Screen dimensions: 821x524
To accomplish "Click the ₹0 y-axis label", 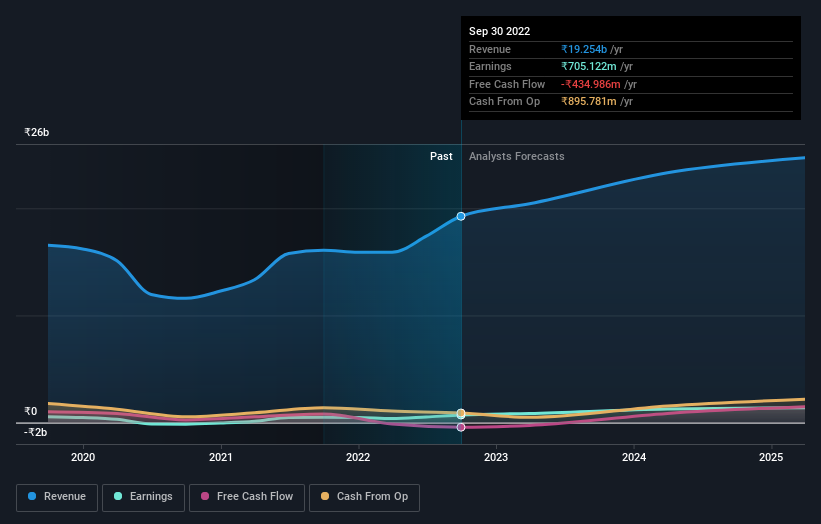I will tap(31, 411).
